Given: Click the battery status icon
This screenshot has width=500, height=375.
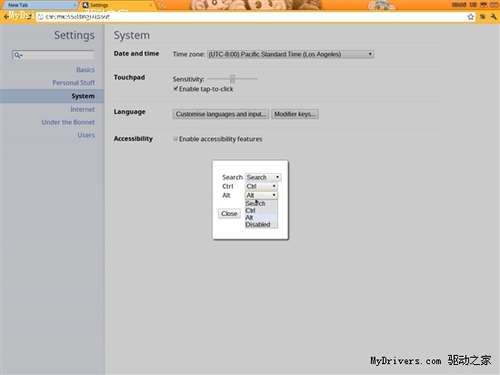Looking at the screenshot, I should [x=494, y=5].
